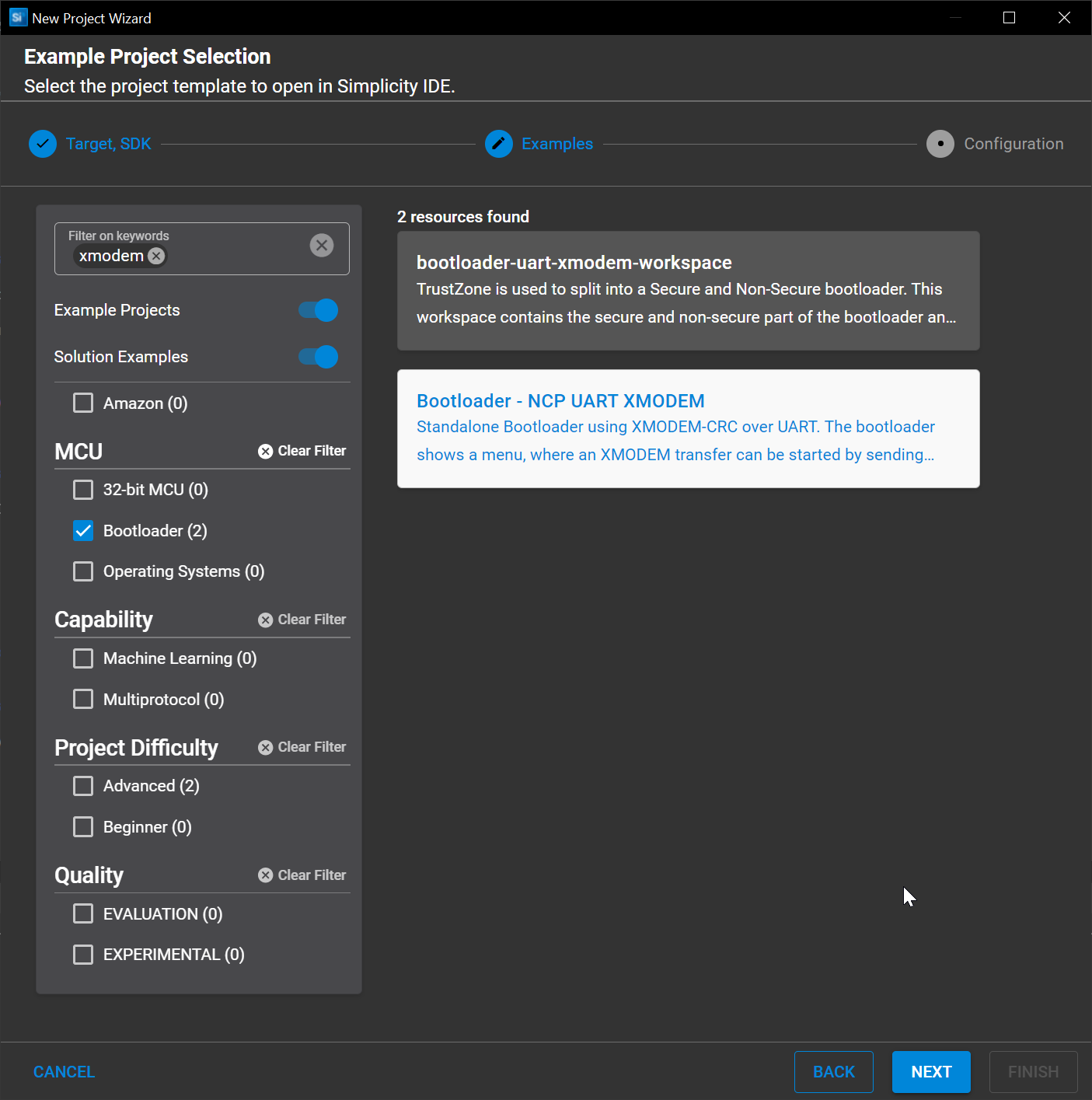Check the EXPERIMENTAL (0) checkbox
The height and width of the screenshot is (1100, 1092).
tap(83, 954)
